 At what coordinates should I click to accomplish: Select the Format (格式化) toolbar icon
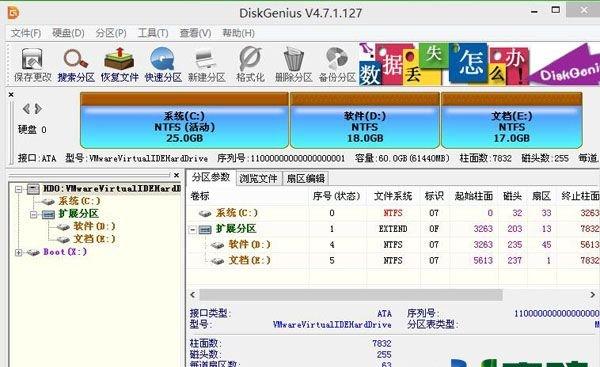click(x=250, y=65)
